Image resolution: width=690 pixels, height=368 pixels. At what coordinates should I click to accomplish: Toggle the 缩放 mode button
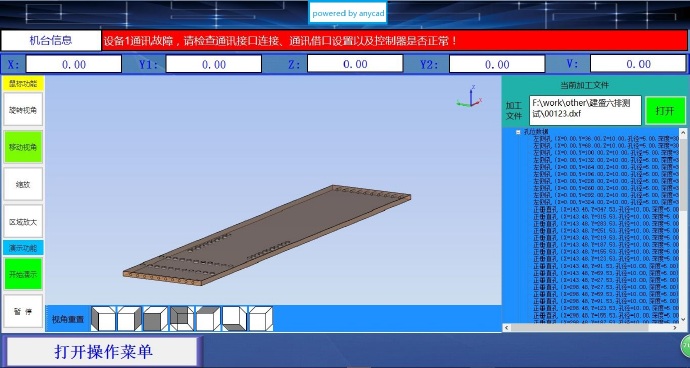[23, 184]
